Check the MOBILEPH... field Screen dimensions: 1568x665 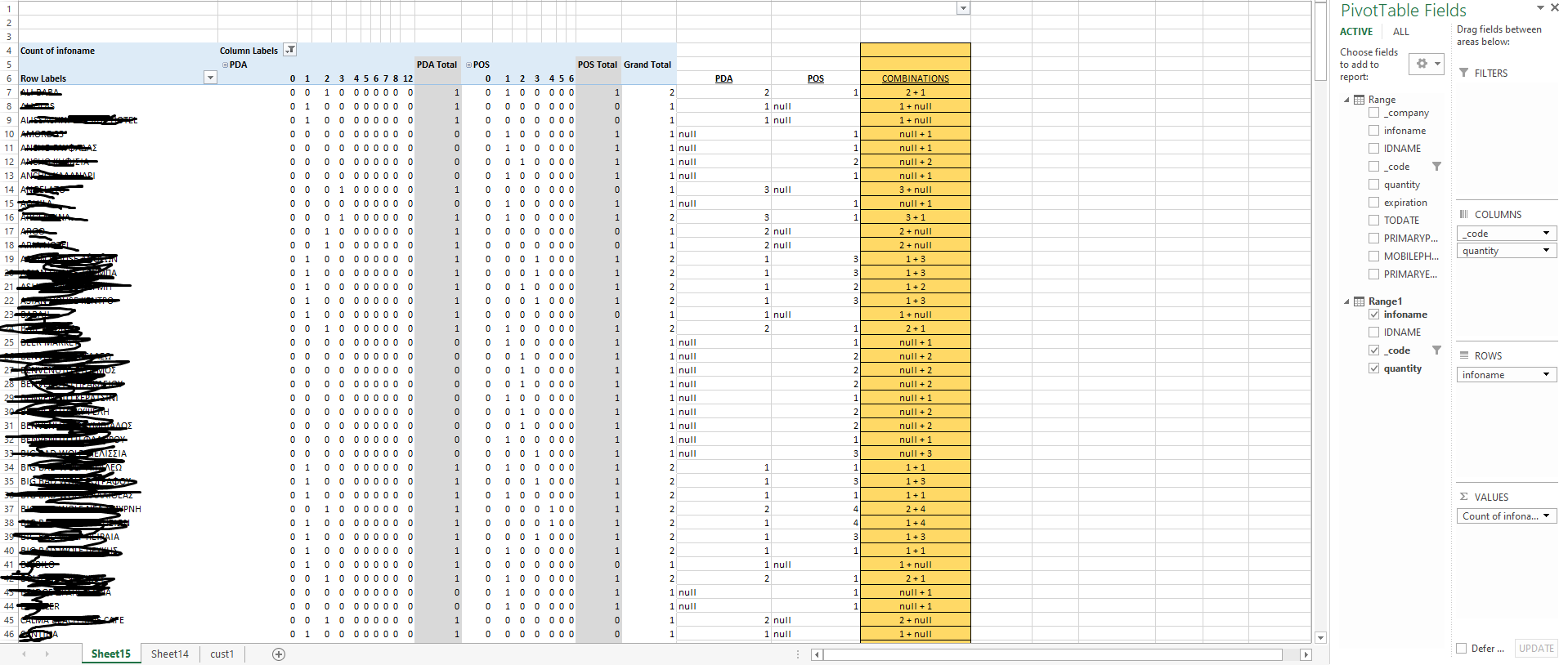pos(1373,257)
